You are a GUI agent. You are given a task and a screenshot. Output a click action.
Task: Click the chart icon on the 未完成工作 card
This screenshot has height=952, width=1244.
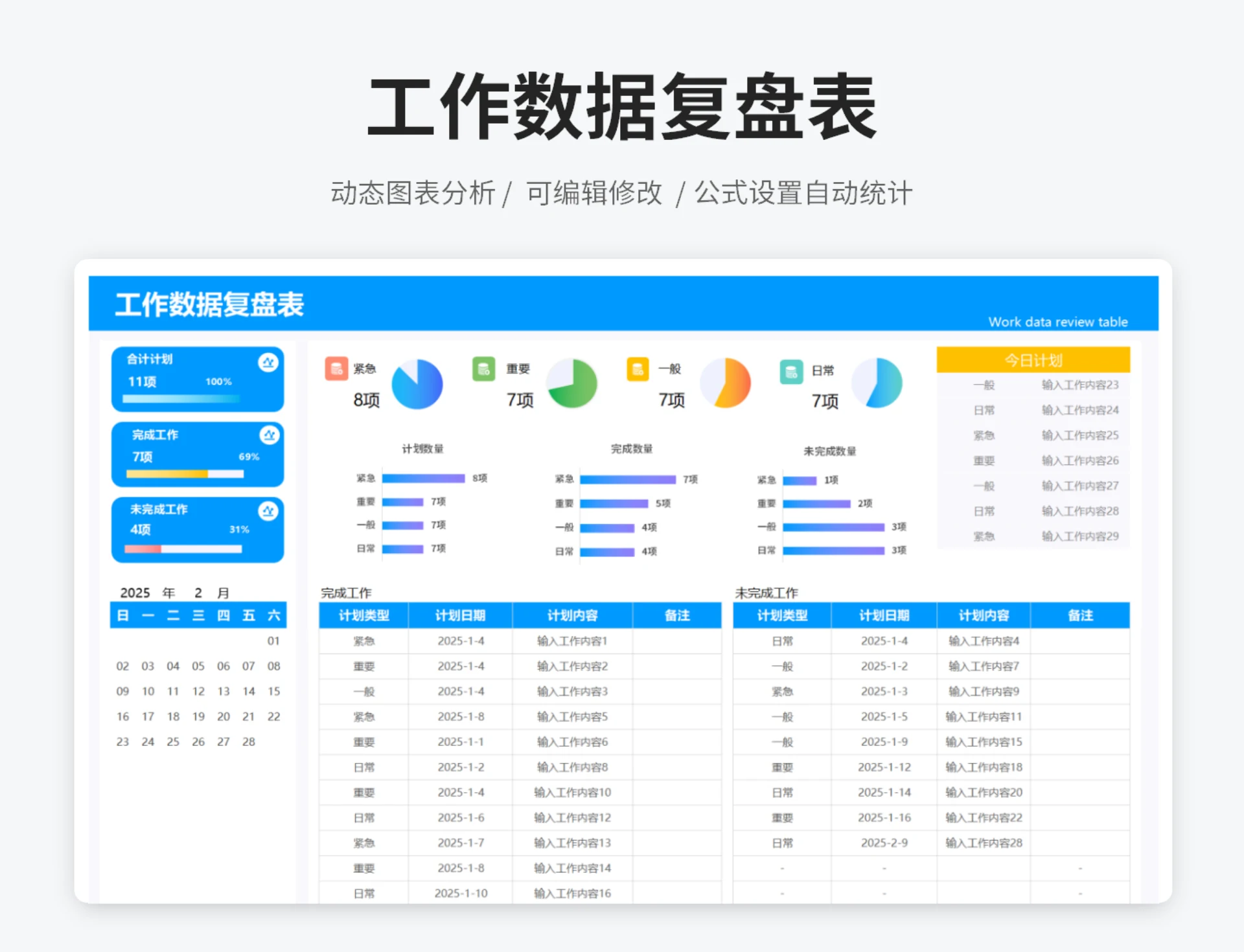[x=268, y=511]
